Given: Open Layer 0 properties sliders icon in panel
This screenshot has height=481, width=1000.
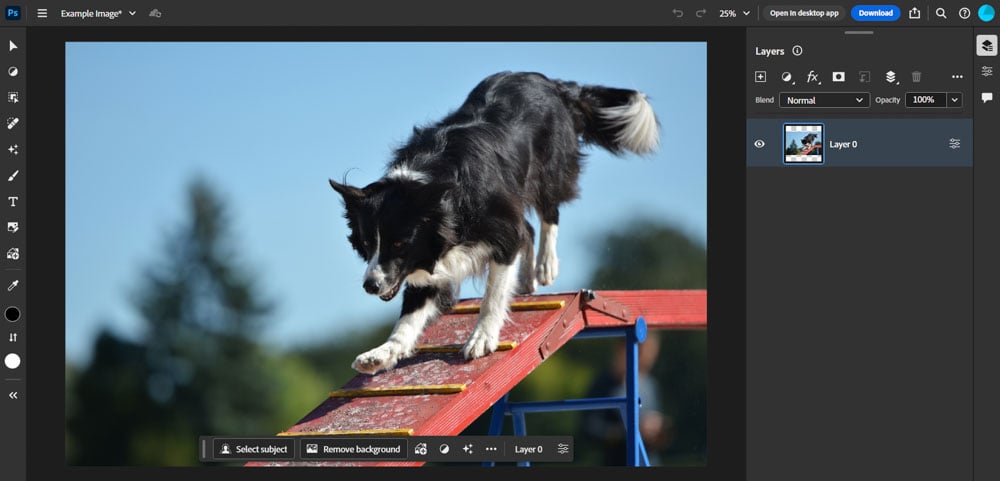Looking at the screenshot, I should coord(955,144).
